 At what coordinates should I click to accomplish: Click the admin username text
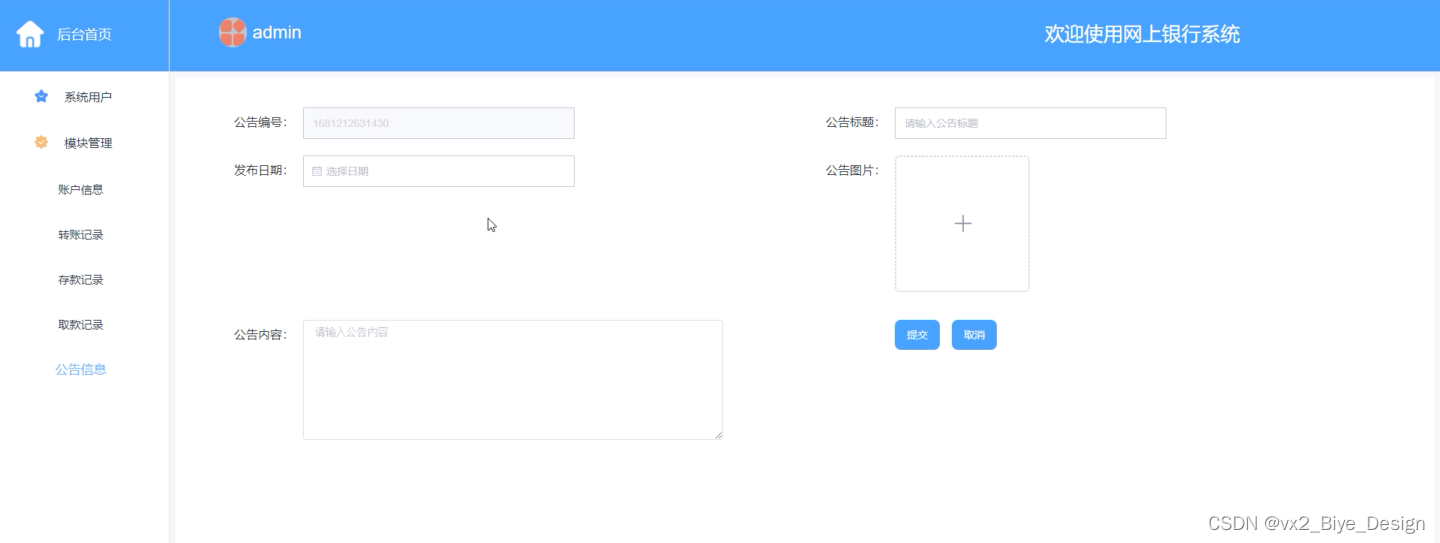click(x=277, y=33)
